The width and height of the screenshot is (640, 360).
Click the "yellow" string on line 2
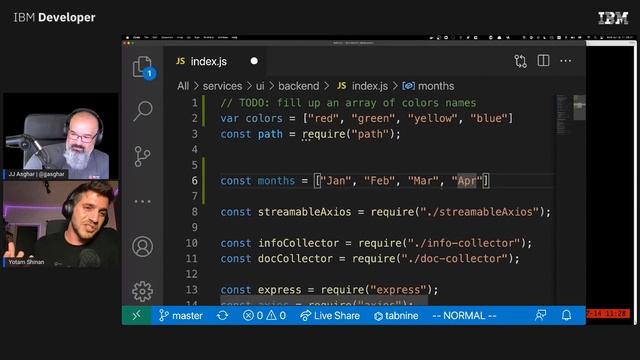433,118
